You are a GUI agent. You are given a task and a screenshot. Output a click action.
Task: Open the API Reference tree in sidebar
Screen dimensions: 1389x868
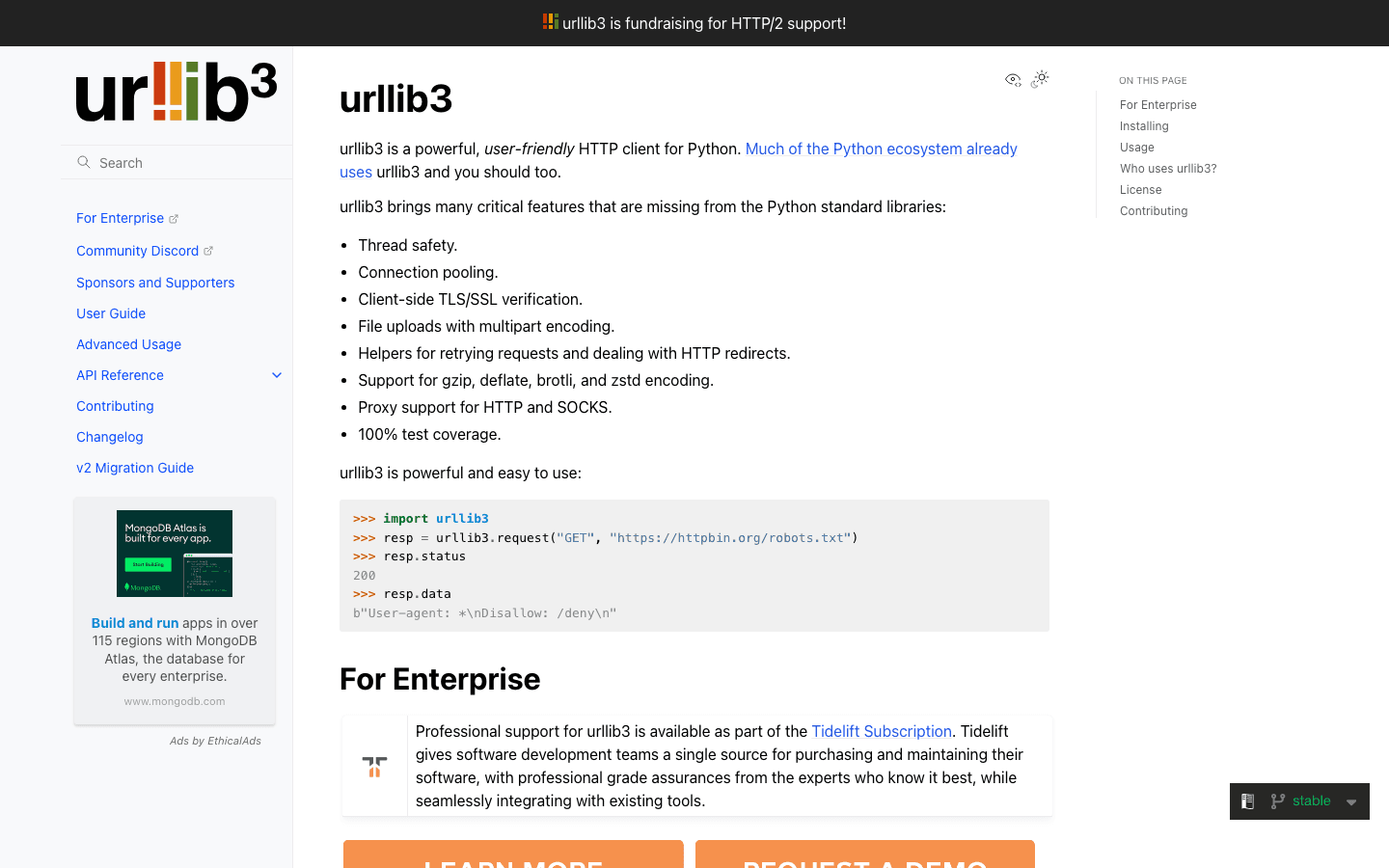[x=120, y=374]
